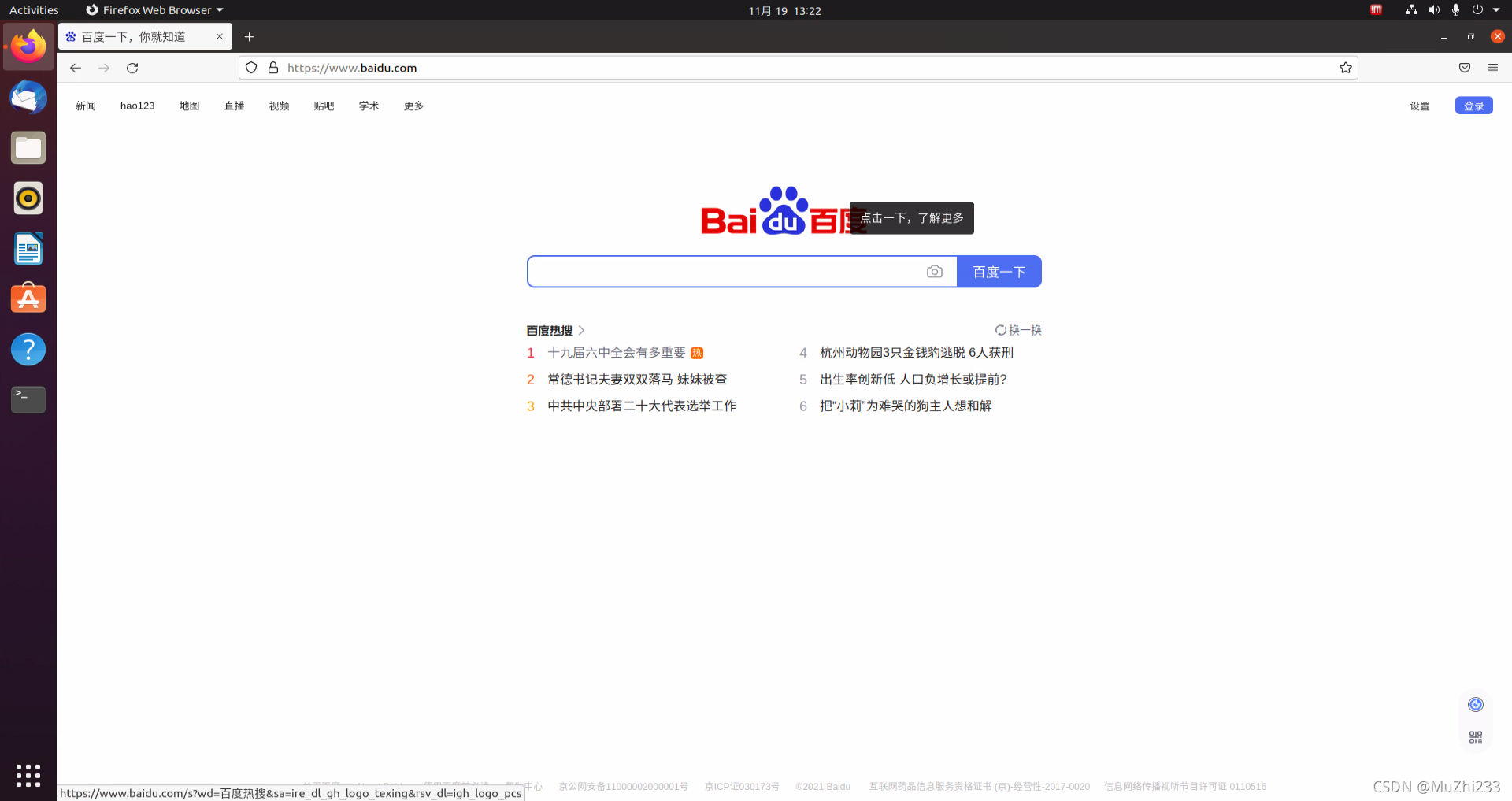
Task: Click the microphone icon in the system tray
Action: tap(1456, 10)
